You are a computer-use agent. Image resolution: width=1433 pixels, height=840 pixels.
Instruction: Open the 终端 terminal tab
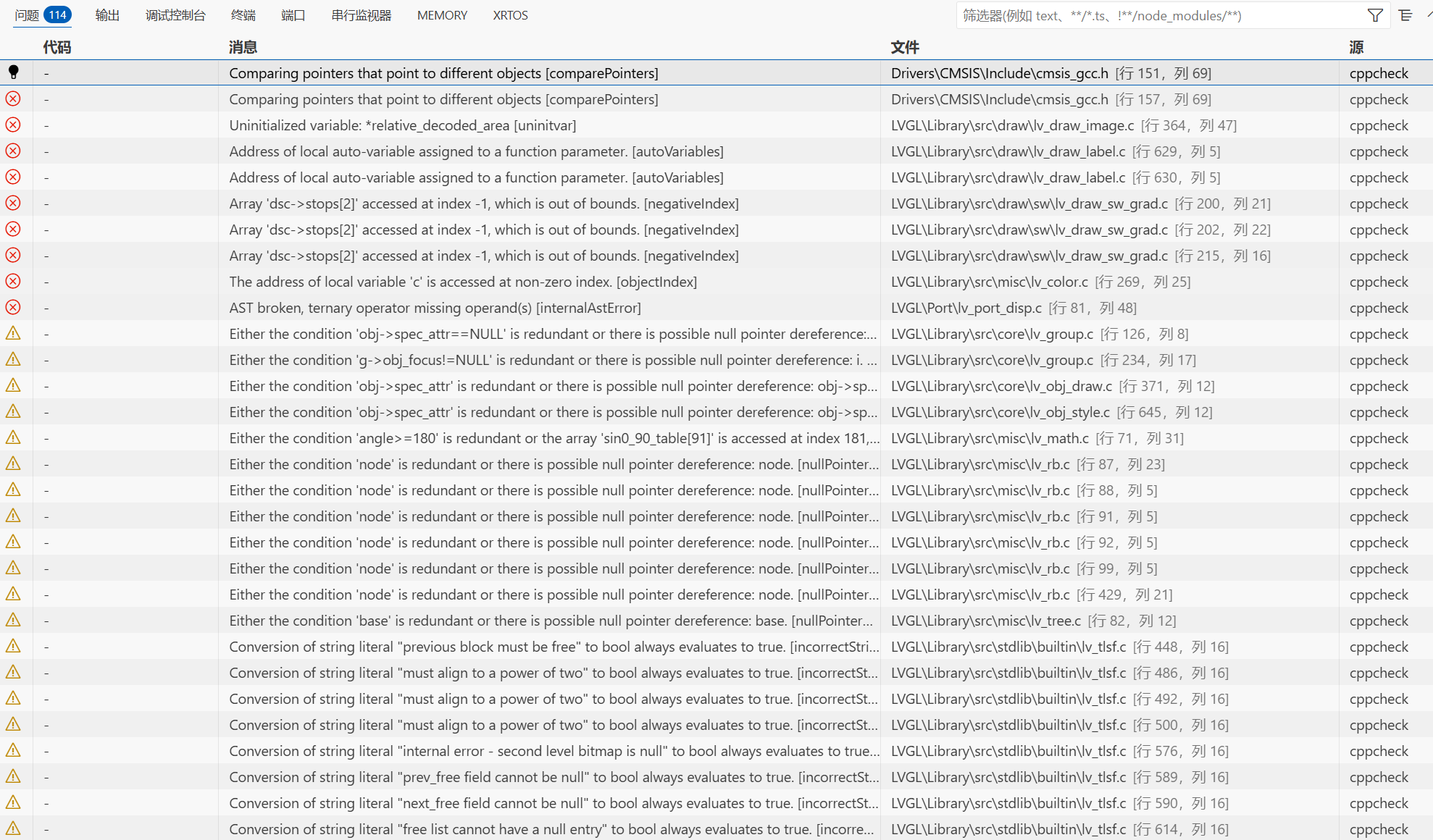pyautogui.click(x=243, y=15)
